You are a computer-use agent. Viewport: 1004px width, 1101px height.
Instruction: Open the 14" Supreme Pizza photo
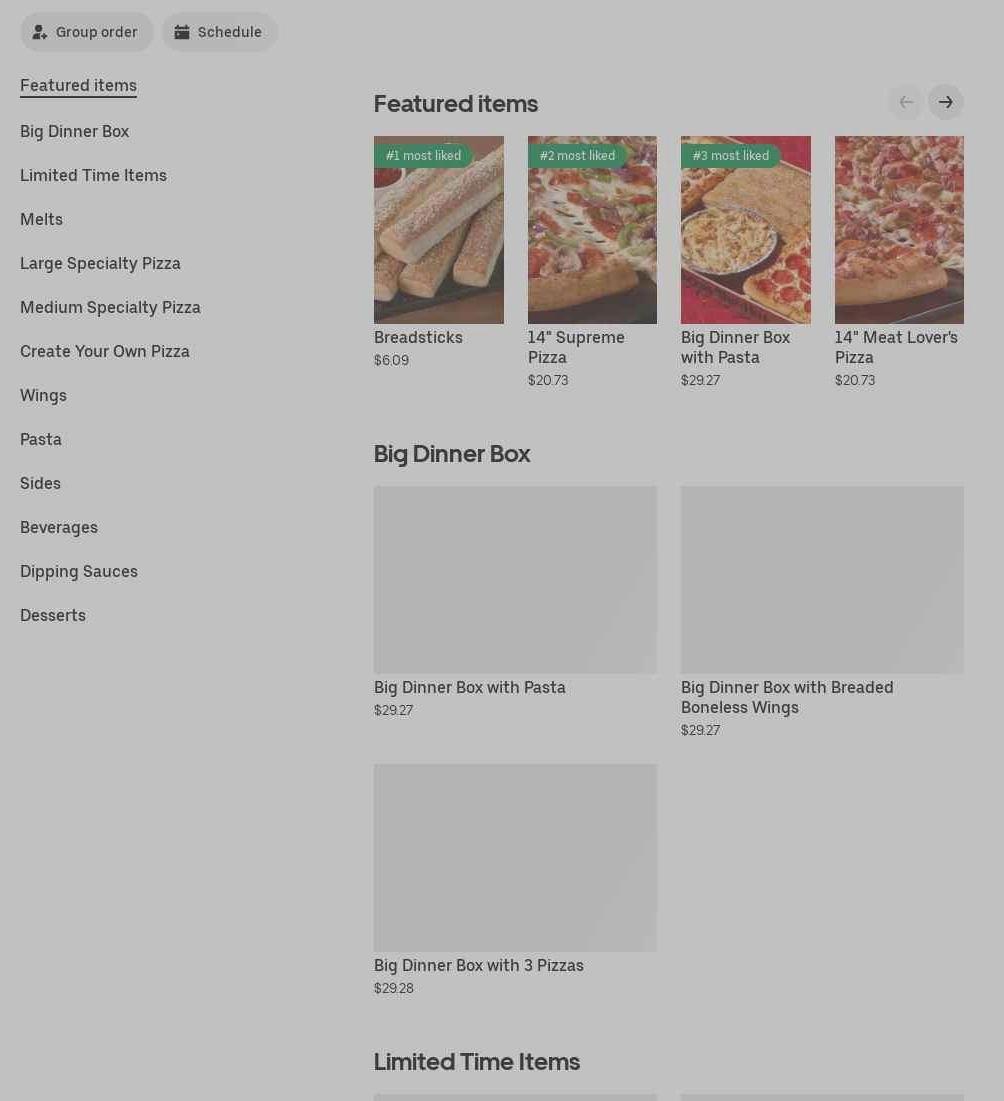(592, 230)
